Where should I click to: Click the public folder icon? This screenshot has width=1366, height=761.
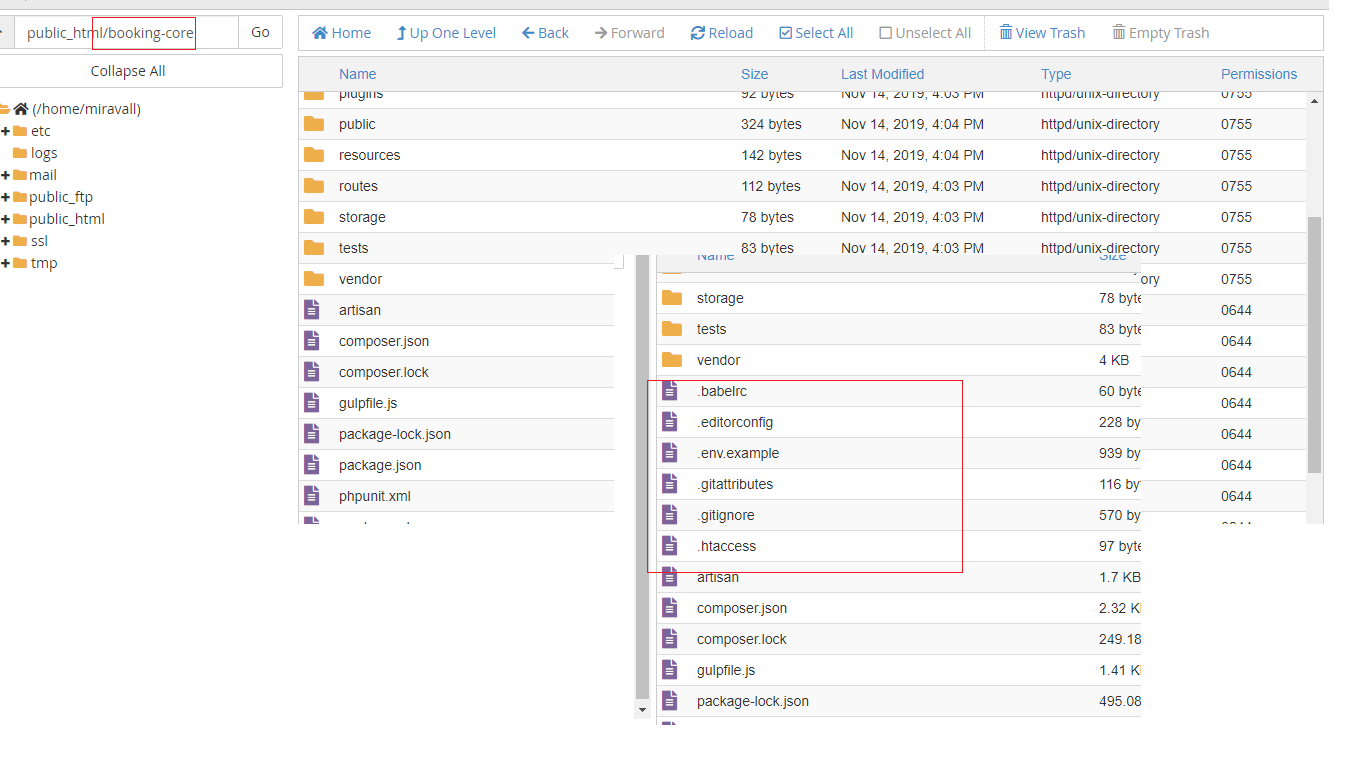point(314,124)
